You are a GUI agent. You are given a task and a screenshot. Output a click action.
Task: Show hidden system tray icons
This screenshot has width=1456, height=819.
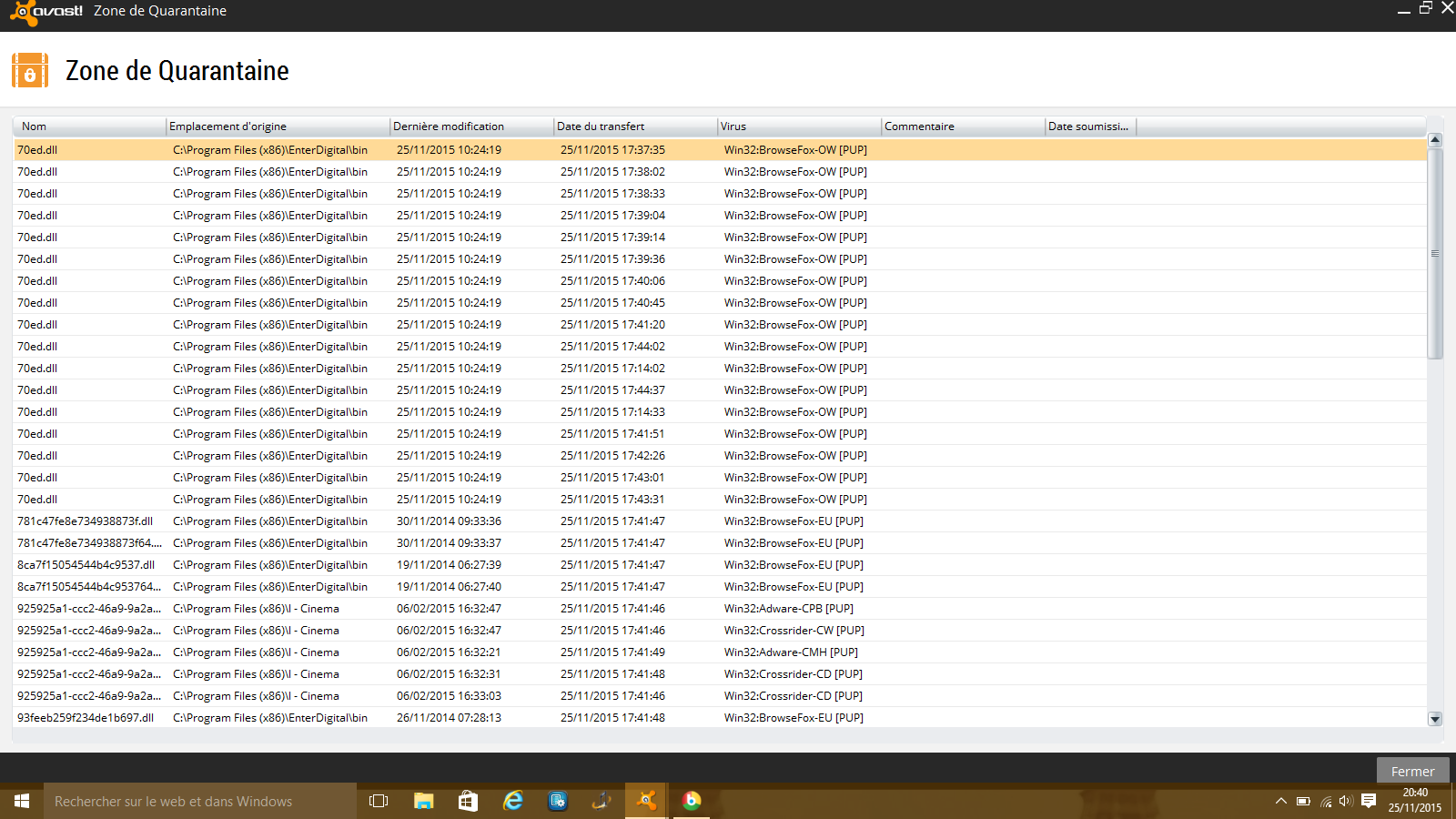click(1280, 801)
